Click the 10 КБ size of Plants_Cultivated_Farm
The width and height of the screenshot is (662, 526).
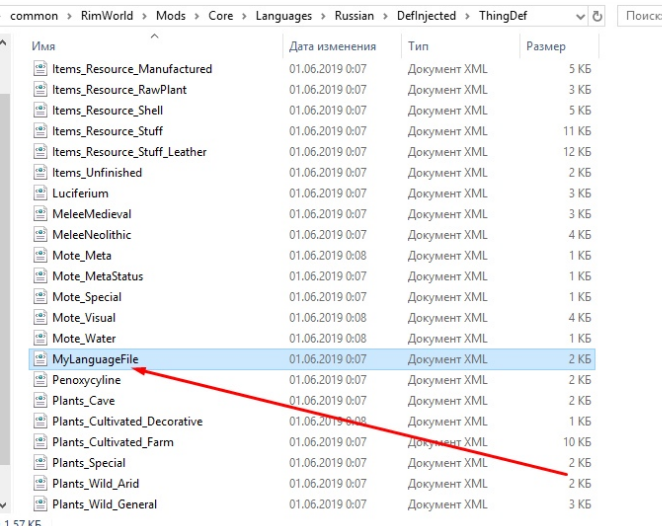577,442
